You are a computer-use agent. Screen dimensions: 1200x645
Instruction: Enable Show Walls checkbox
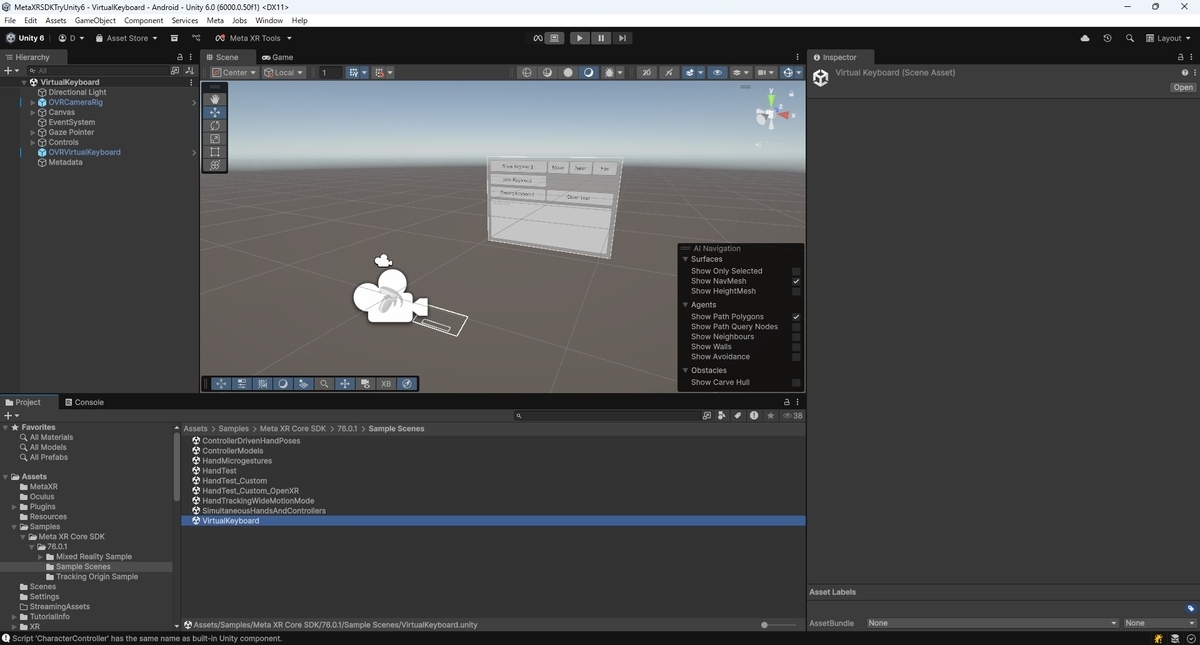796,347
